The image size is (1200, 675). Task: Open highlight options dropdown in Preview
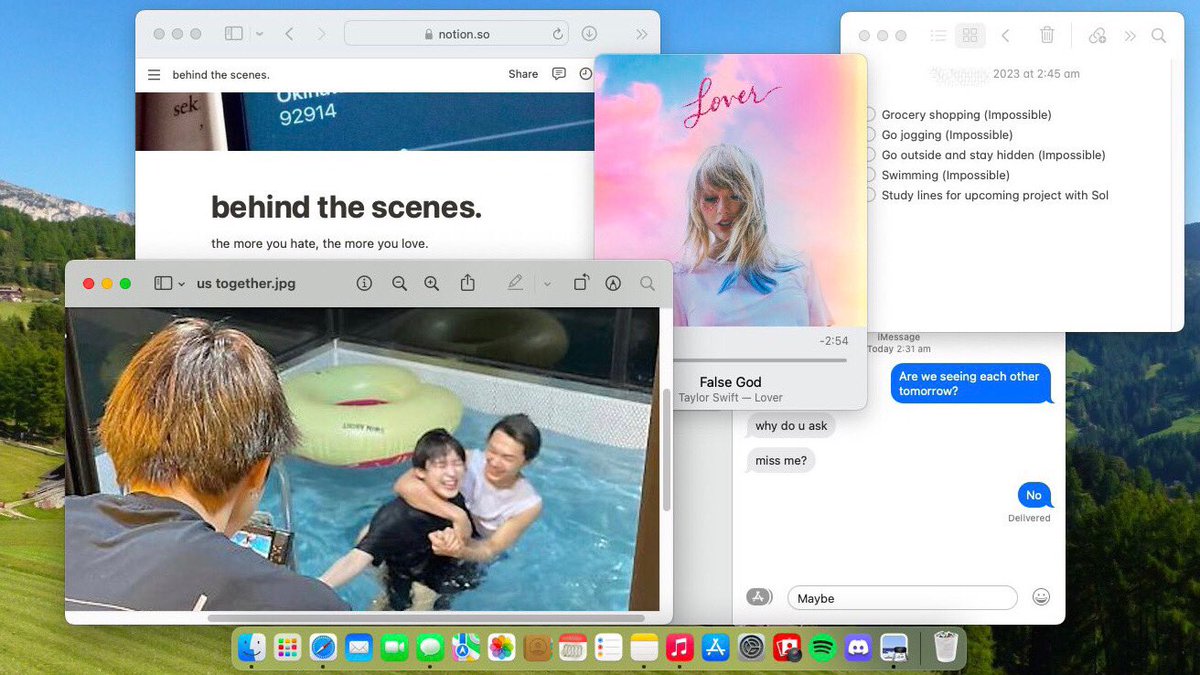pyautogui.click(x=547, y=284)
